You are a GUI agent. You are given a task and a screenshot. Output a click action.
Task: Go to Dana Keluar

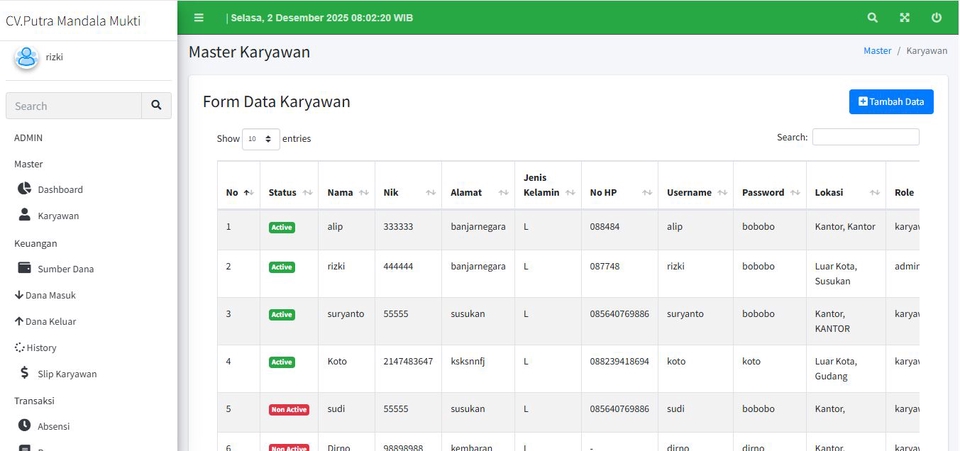click(50, 321)
